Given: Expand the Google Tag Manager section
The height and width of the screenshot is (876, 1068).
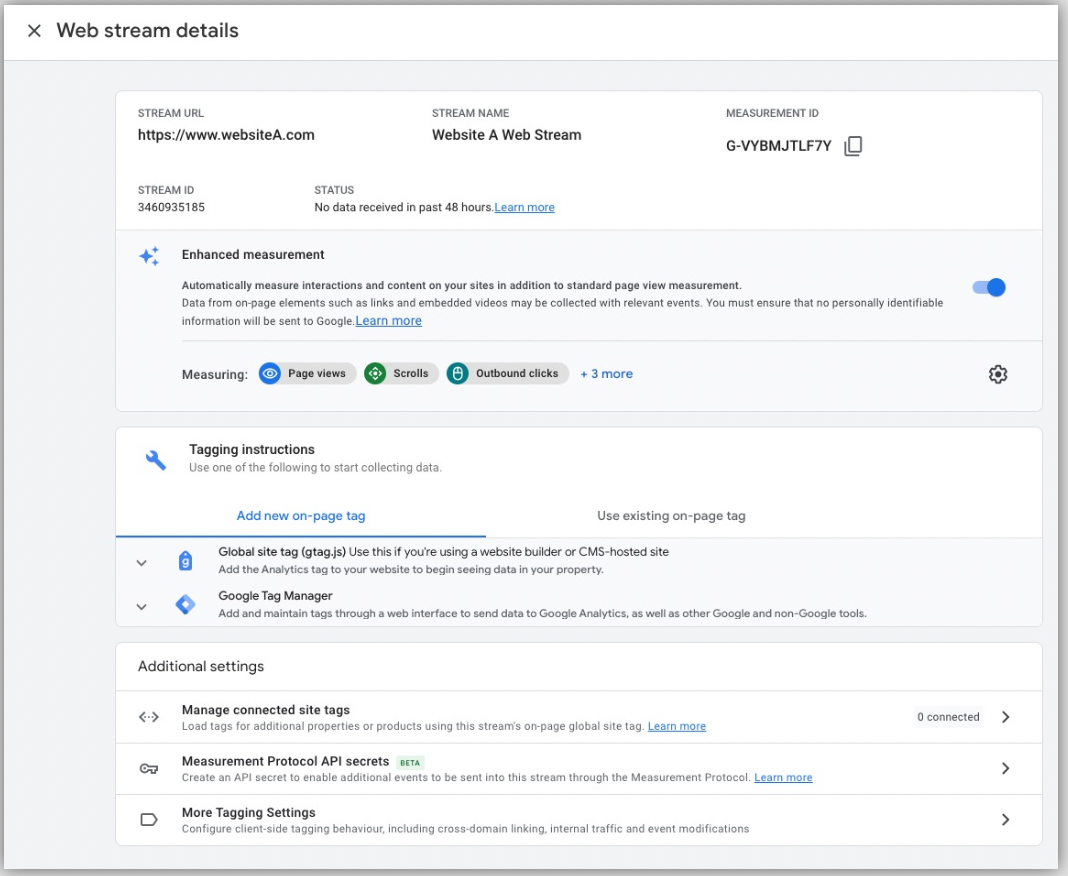Looking at the screenshot, I should (x=142, y=607).
